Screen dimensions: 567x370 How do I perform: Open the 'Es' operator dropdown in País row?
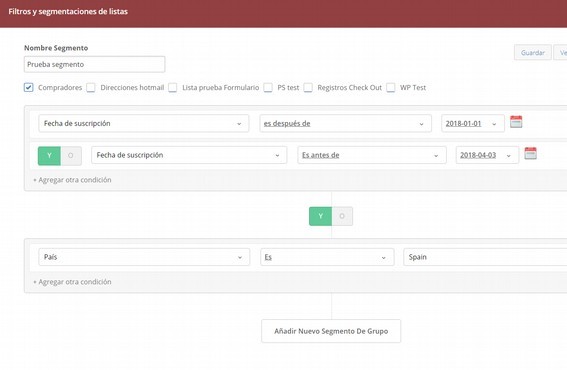coord(327,257)
